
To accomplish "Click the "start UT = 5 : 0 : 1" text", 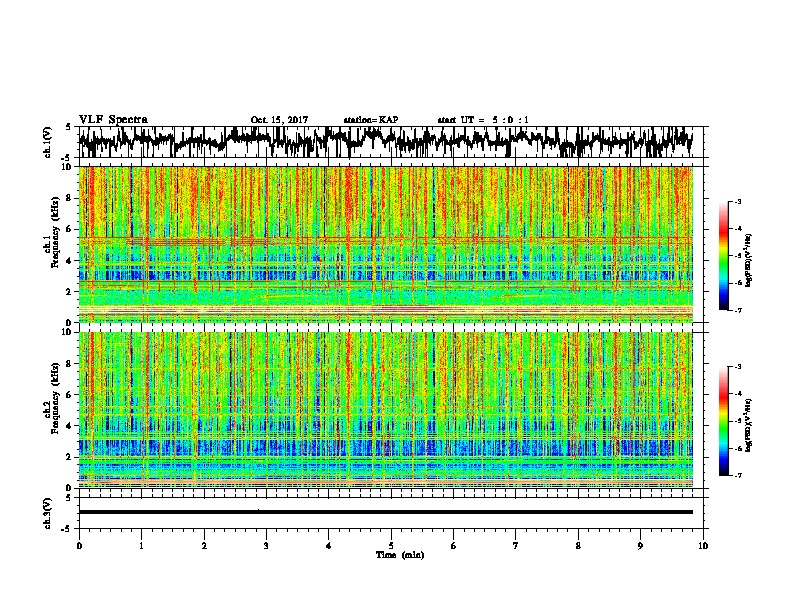I will click(483, 120).
